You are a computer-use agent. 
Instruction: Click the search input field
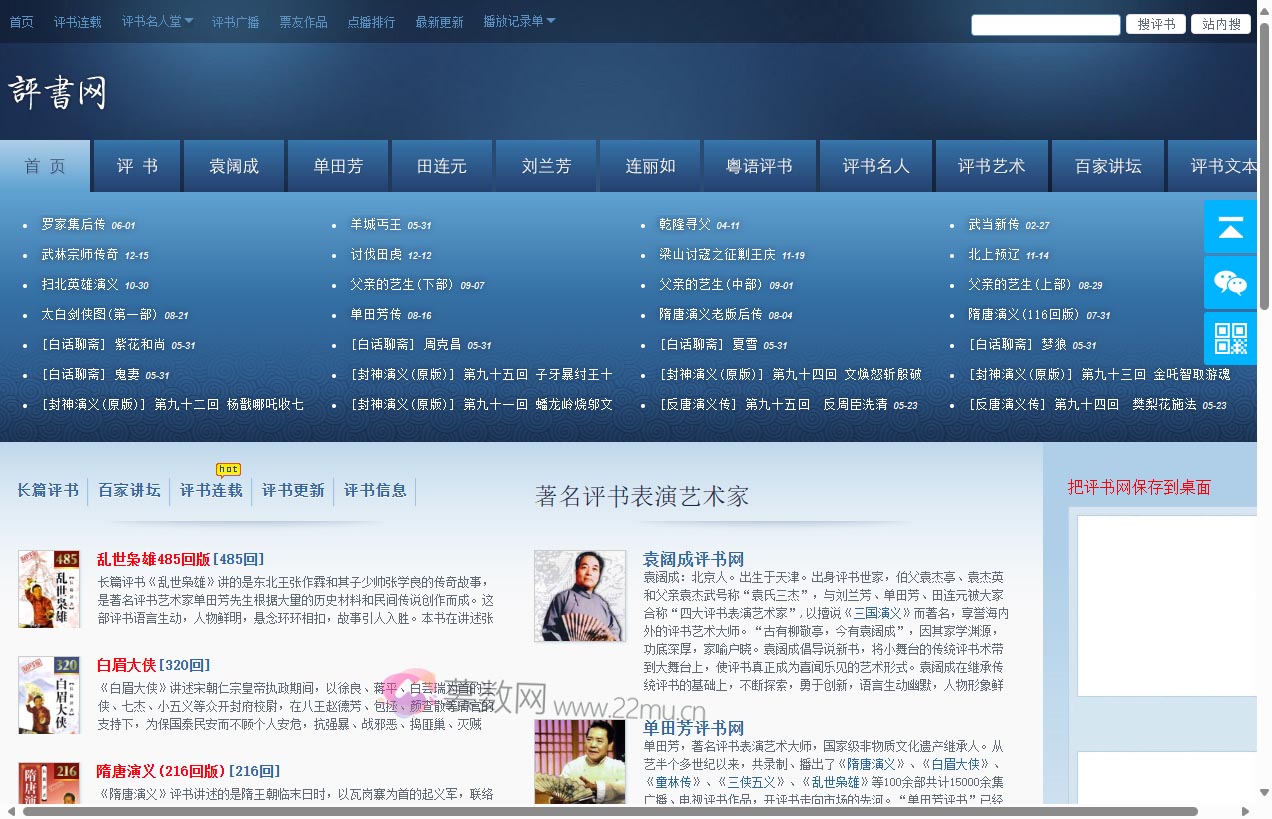pyautogui.click(x=1045, y=24)
